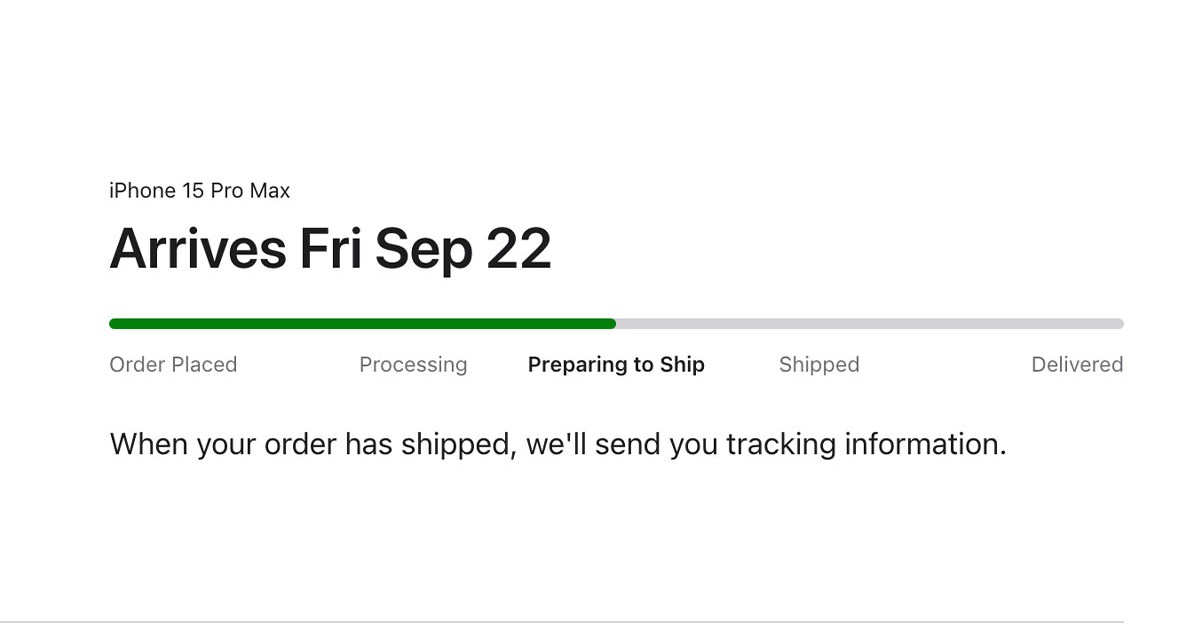This screenshot has height=630, width=1200.
Task: Click the tracking information message text
Action: tap(557, 443)
